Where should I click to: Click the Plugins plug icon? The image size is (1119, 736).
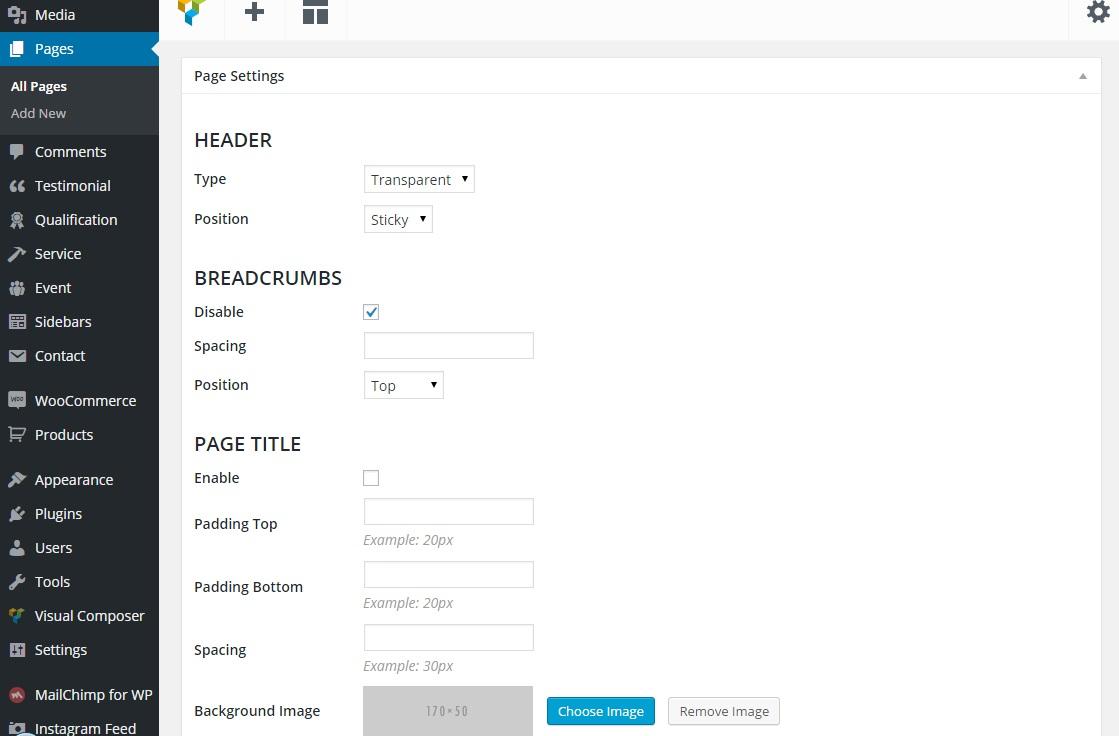[17, 514]
